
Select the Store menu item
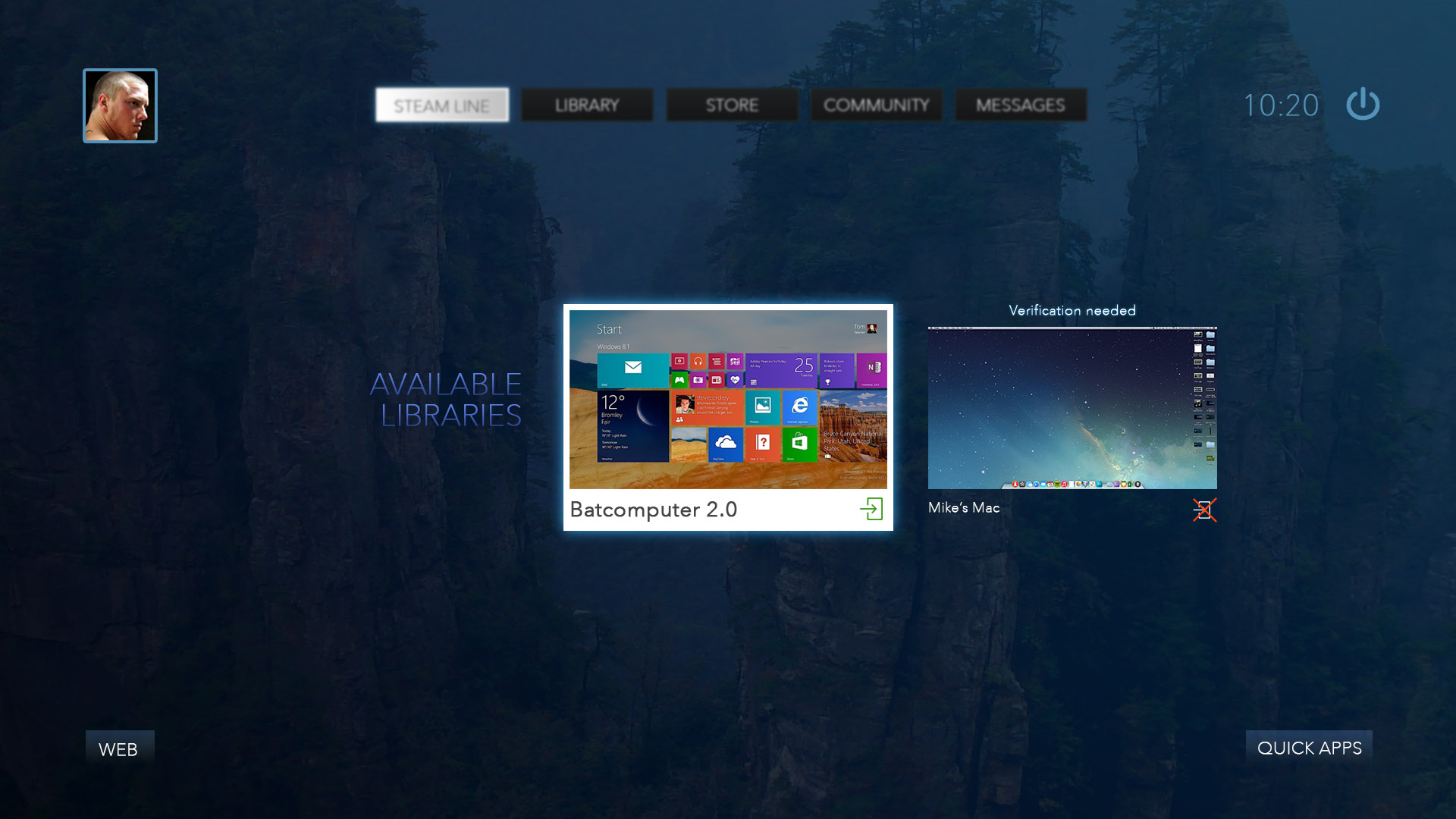pos(730,105)
